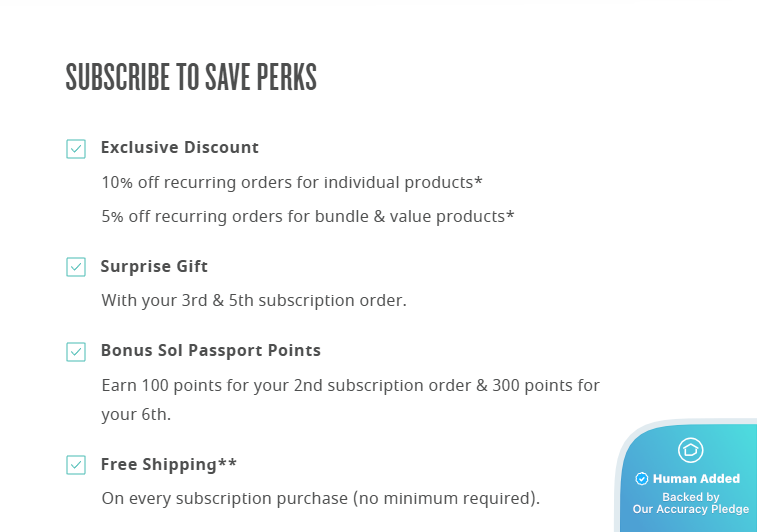Select the Free Shipping** perk title
Screen dimensions: 757x532
(169, 465)
